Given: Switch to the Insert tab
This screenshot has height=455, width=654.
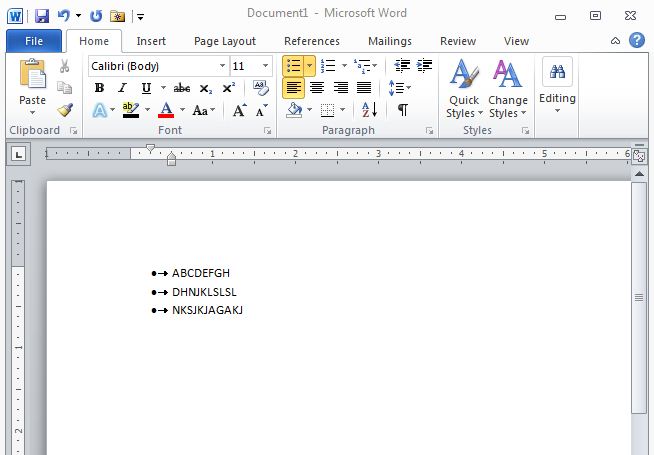Looking at the screenshot, I should [151, 41].
